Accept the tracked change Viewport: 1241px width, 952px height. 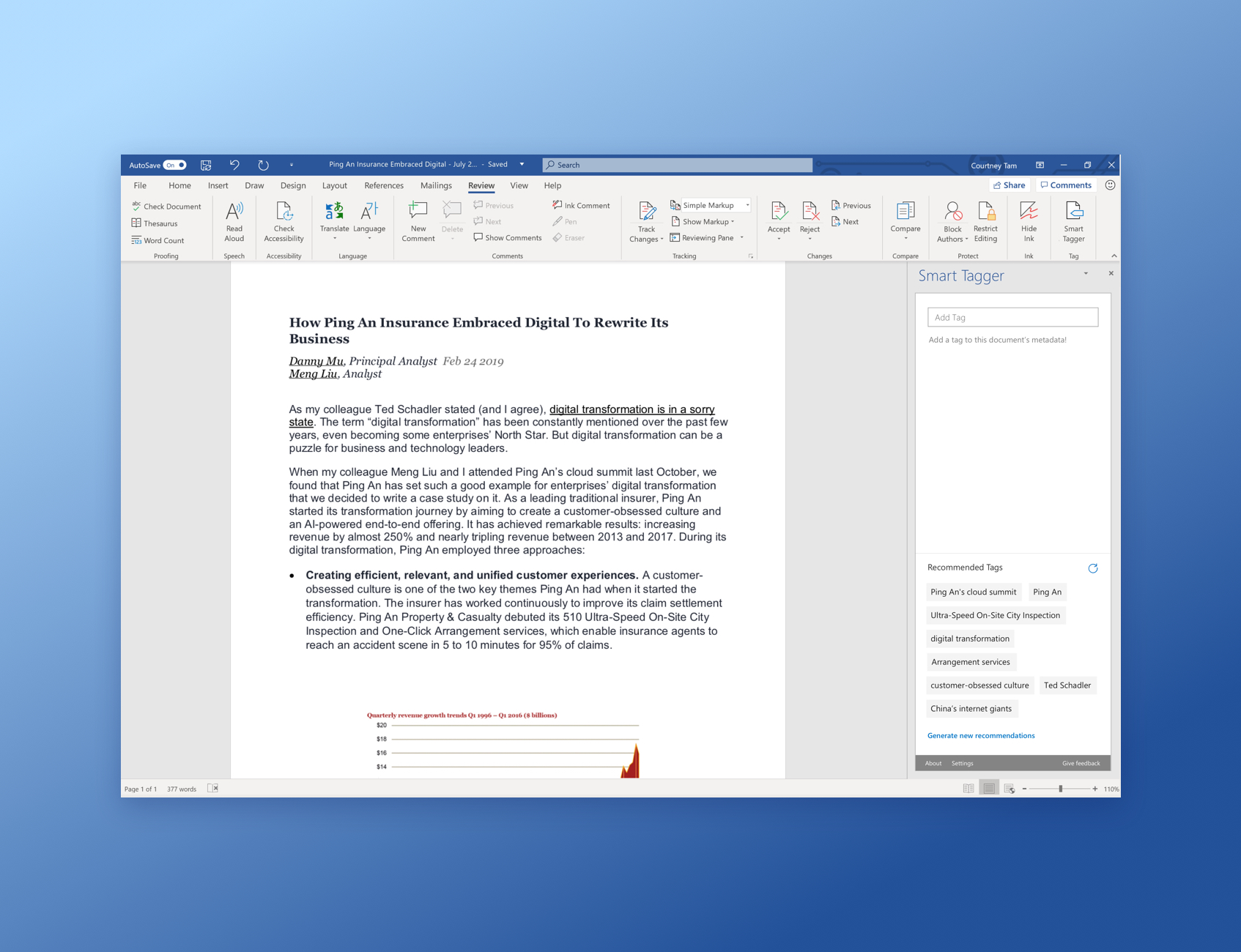pyautogui.click(x=779, y=220)
